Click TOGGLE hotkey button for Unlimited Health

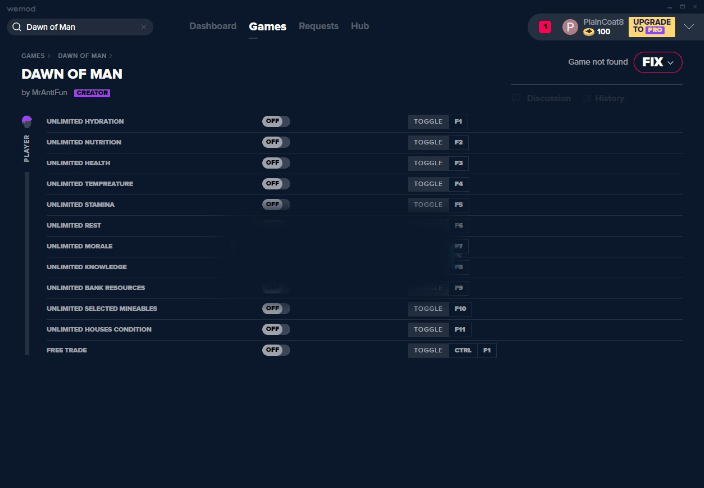point(428,163)
